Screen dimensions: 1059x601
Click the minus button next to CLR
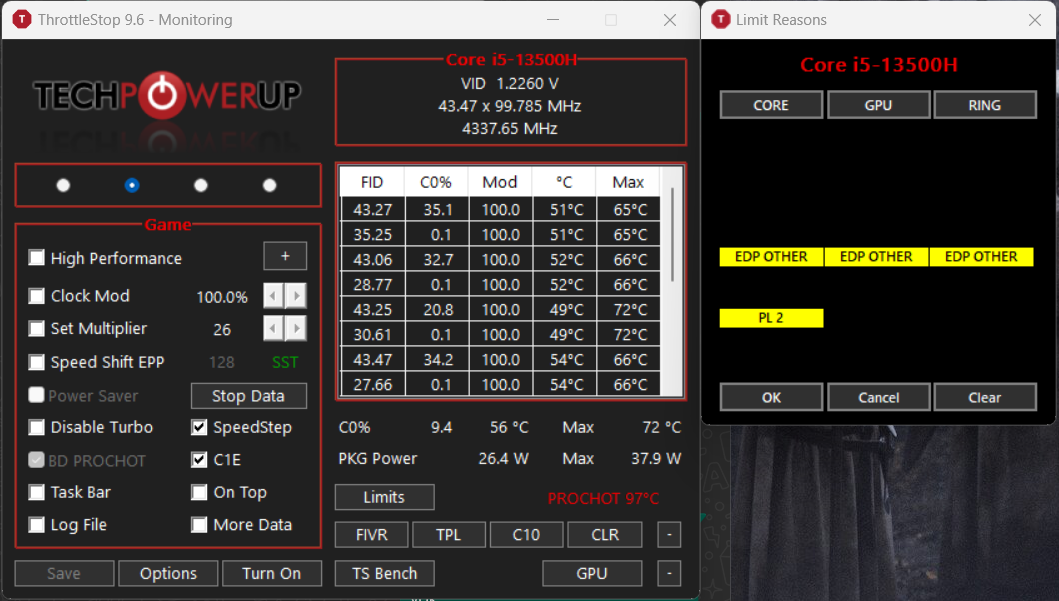pyautogui.click(x=669, y=535)
